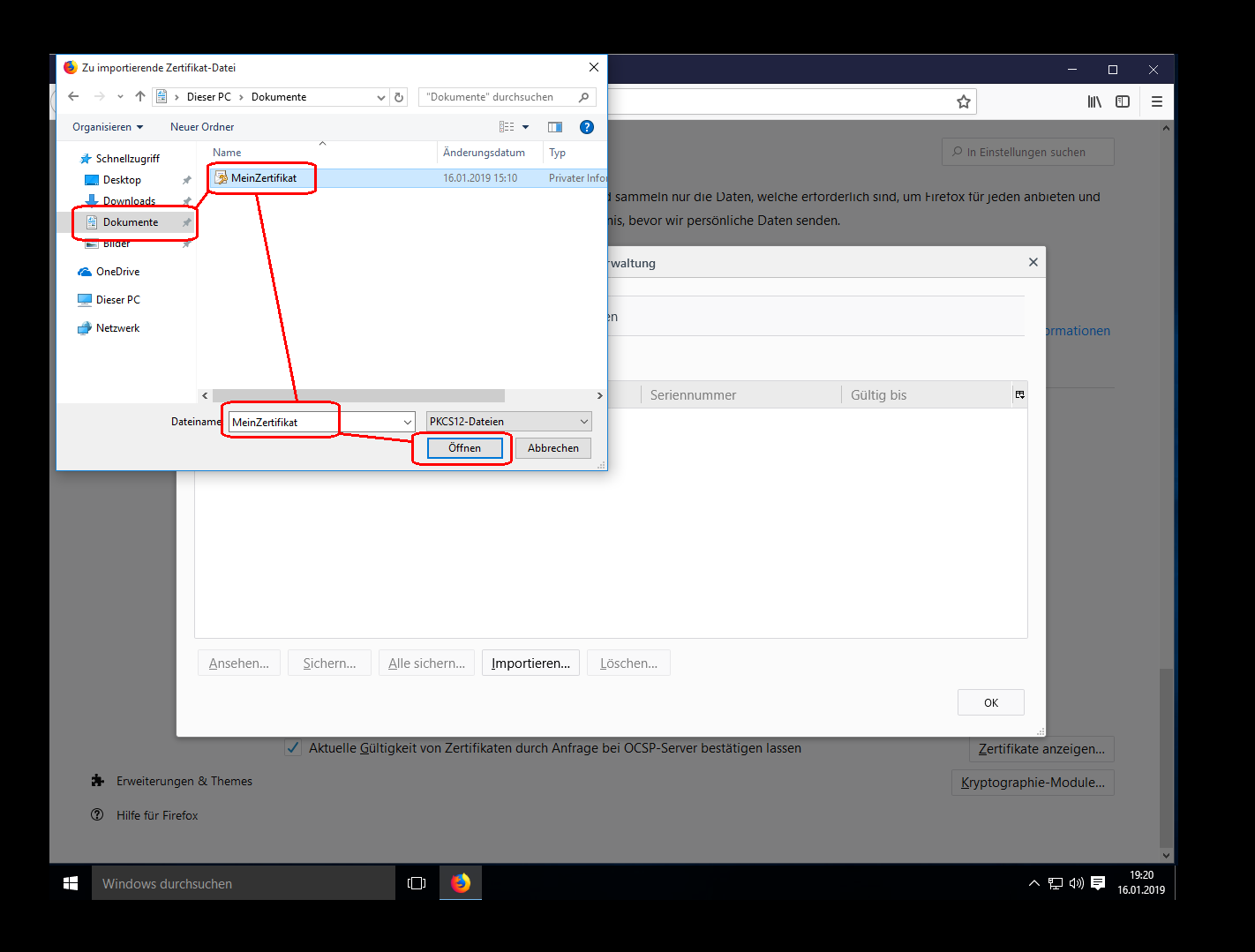Go up one folder level arrow
The width and height of the screenshot is (1255, 952).
click(140, 97)
